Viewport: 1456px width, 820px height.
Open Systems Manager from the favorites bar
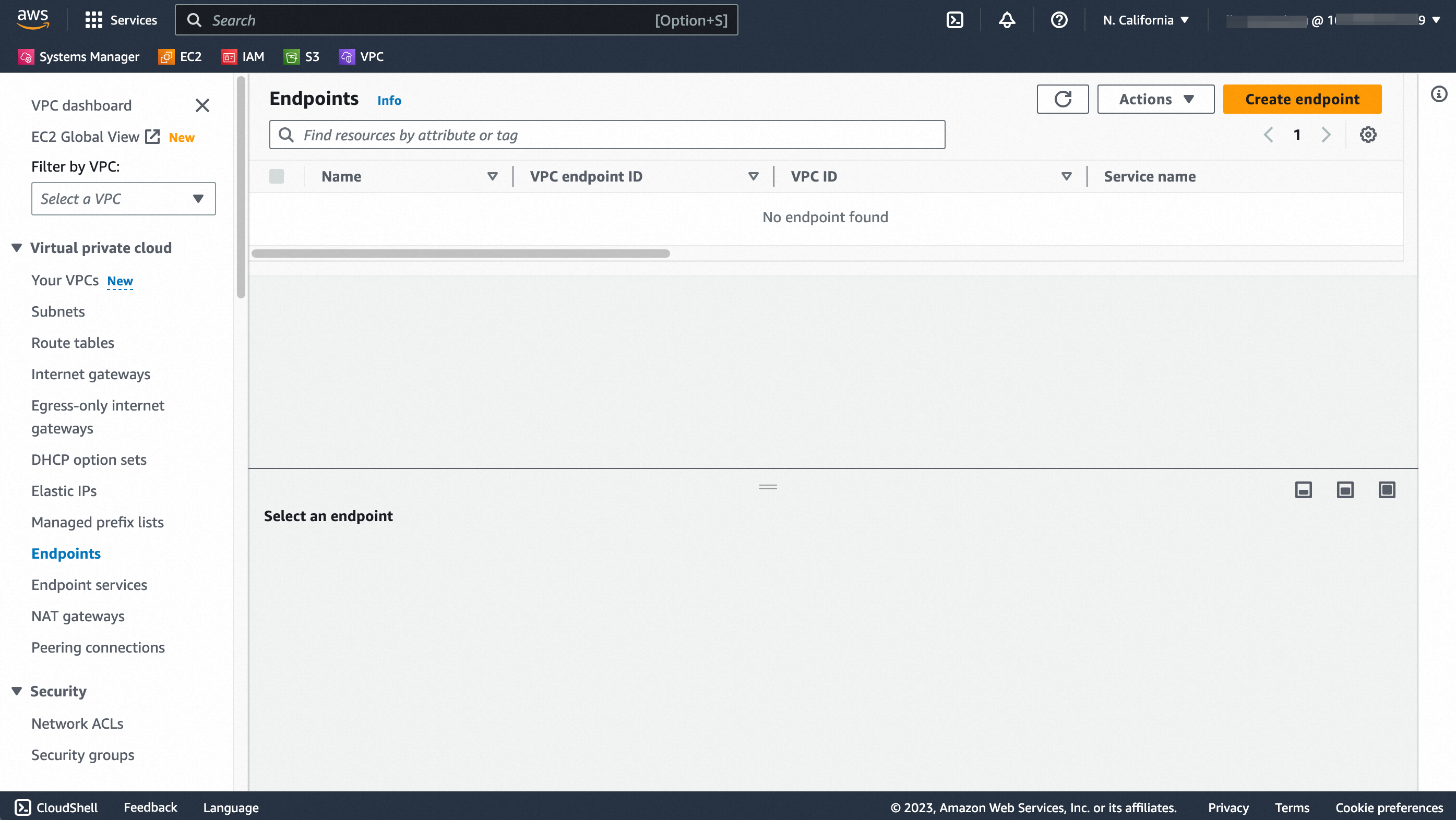(79, 56)
